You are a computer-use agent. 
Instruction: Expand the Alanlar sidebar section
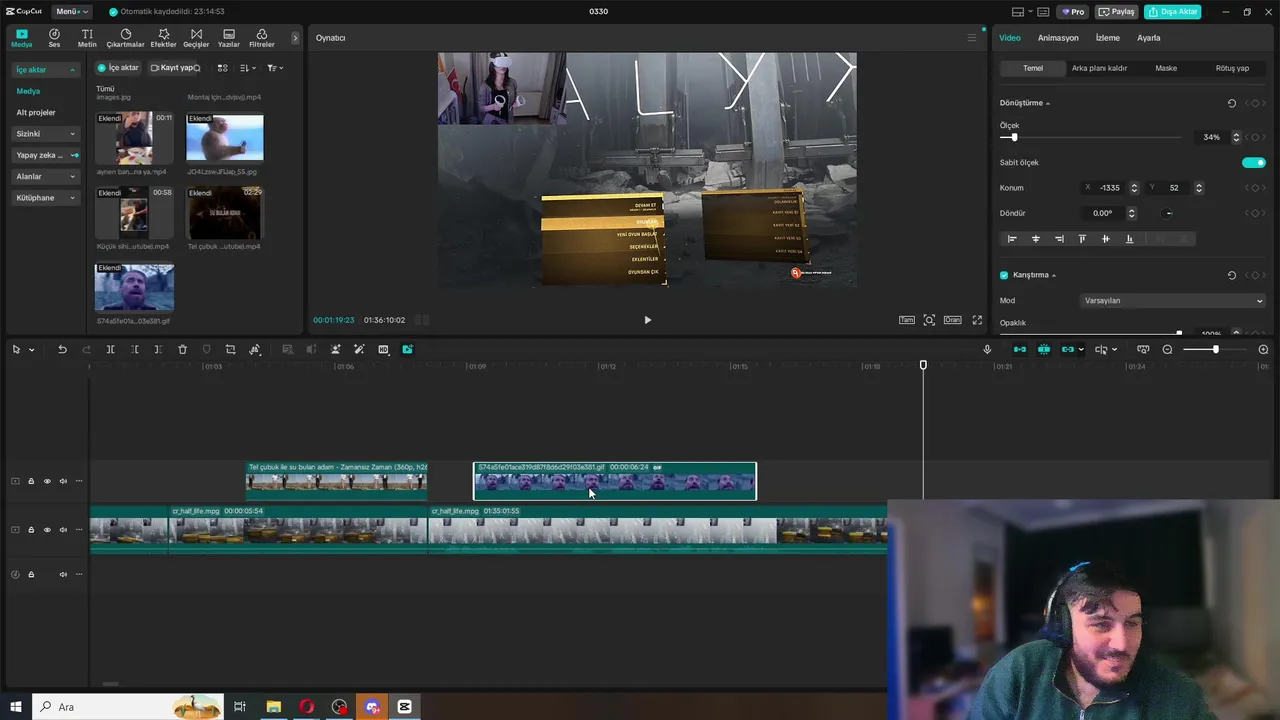click(47, 176)
